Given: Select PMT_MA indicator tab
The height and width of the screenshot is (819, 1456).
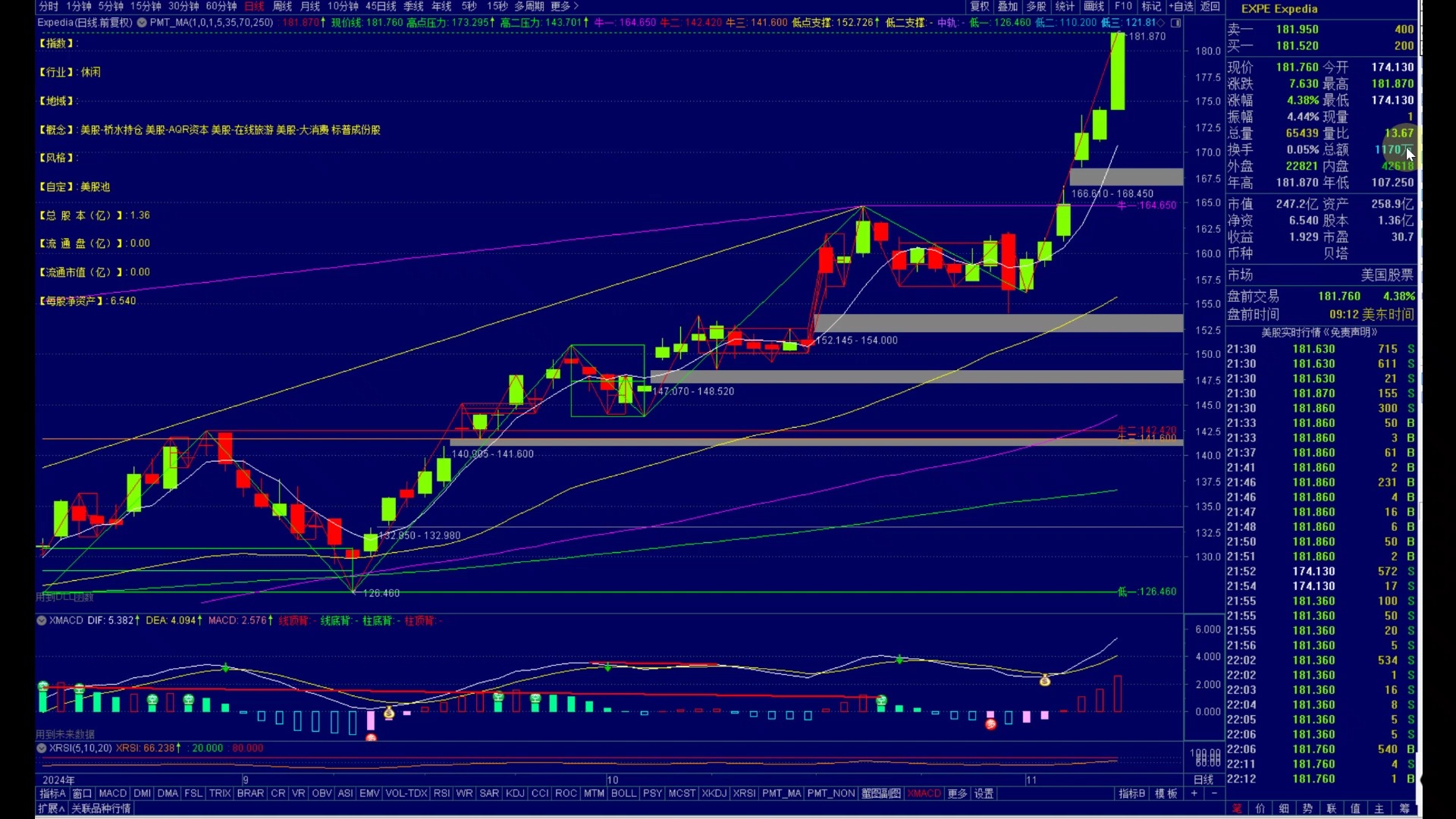Looking at the screenshot, I should click(x=781, y=793).
